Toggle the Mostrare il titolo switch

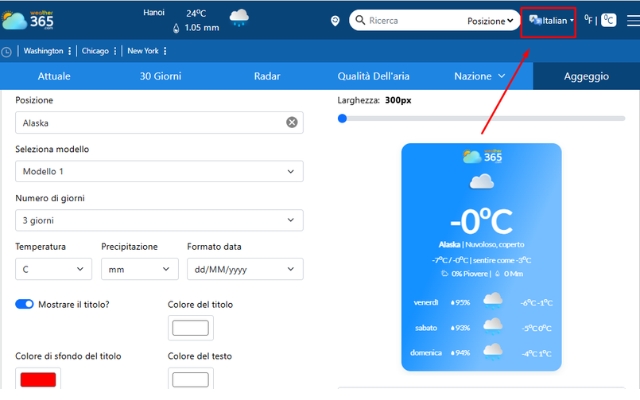24,304
